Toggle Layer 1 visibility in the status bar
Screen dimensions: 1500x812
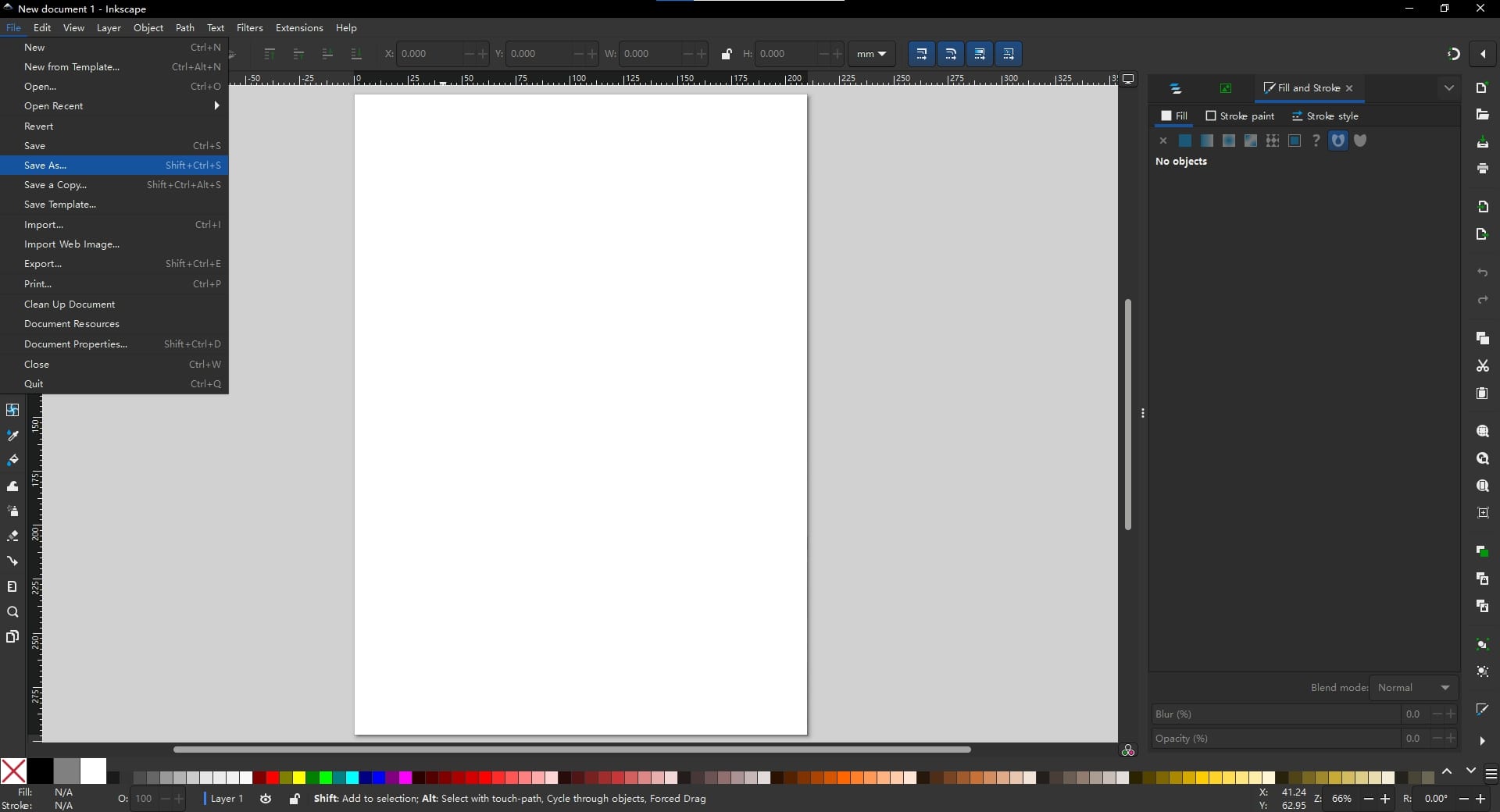(x=266, y=800)
